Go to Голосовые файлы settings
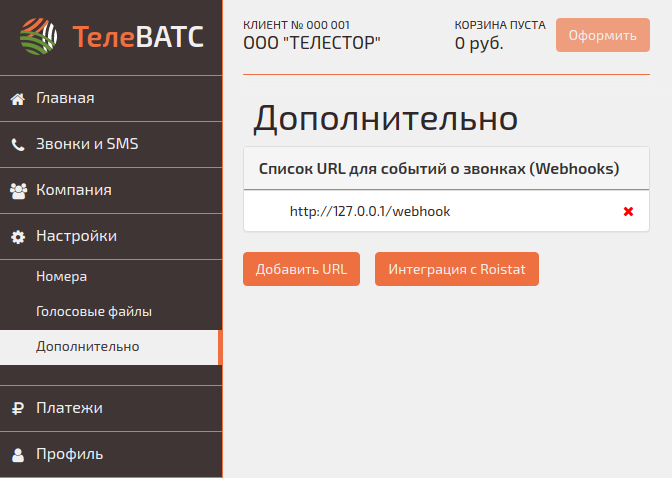This screenshot has height=478, width=672. pyautogui.click(x=94, y=311)
